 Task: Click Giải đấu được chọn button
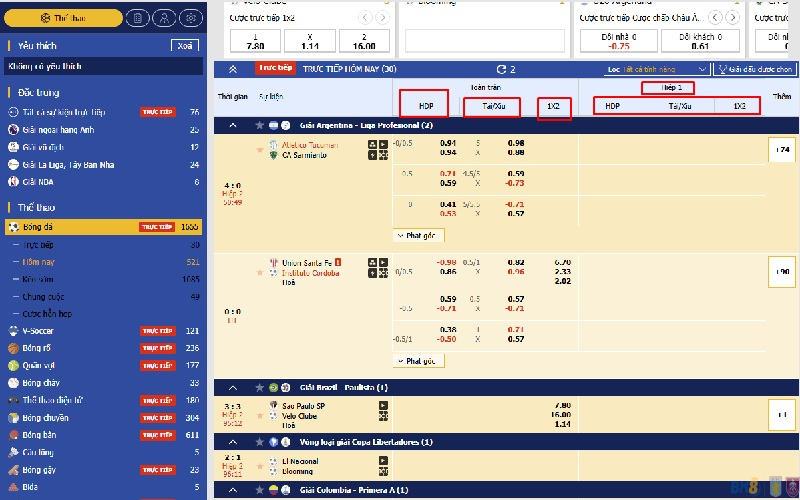pyautogui.click(x=755, y=69)
